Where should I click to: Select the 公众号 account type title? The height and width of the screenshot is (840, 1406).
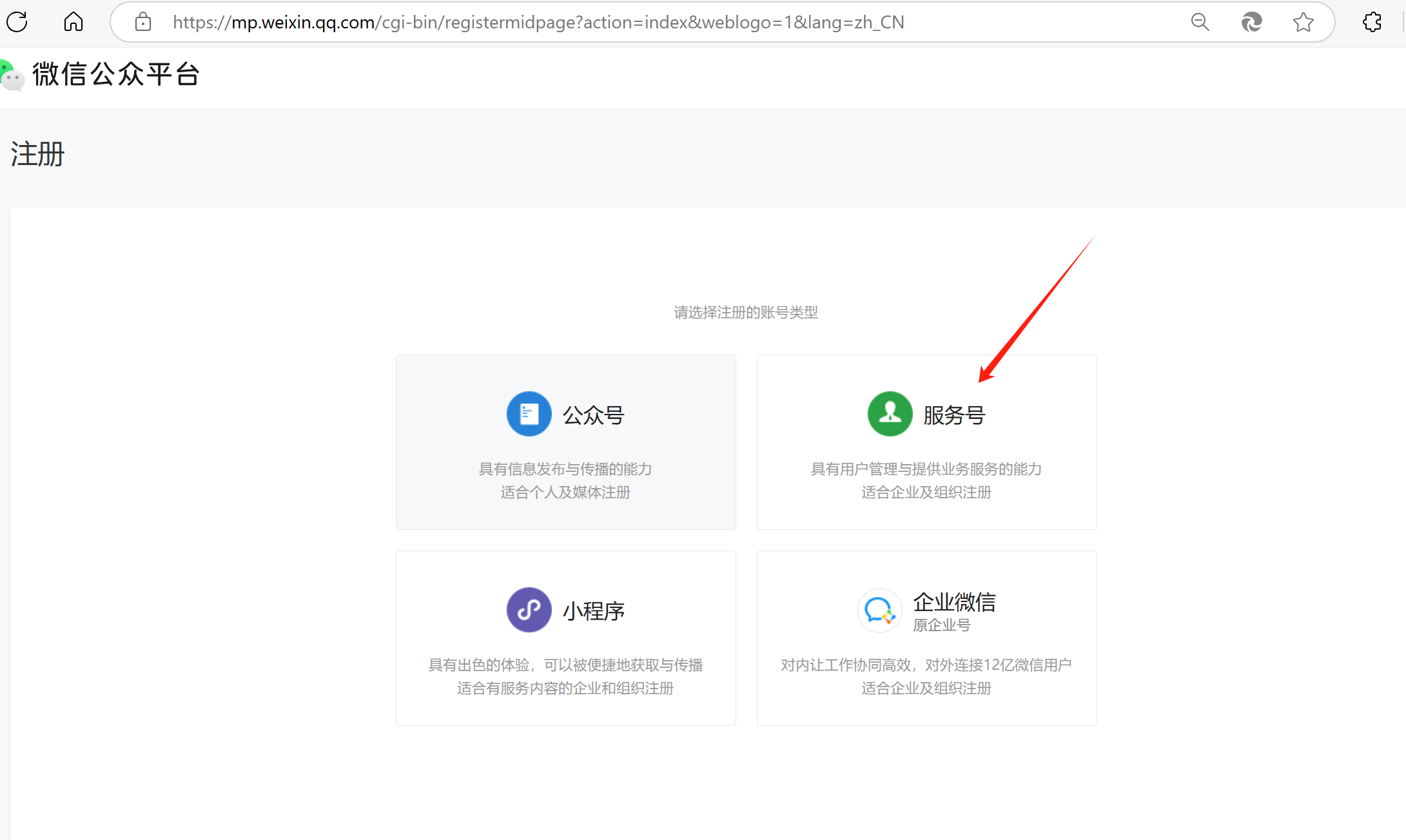pos(594,415)
